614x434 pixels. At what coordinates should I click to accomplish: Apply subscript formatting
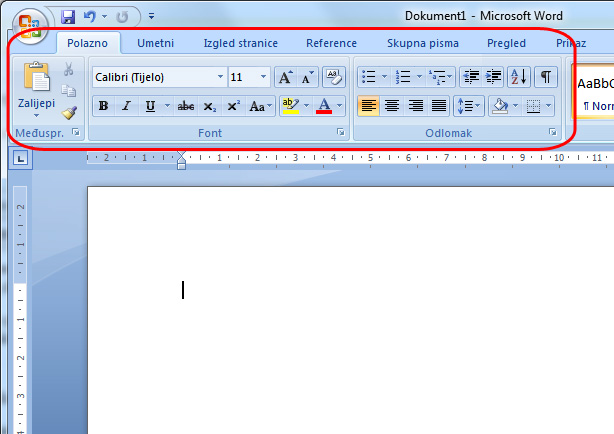pos(209,106)
